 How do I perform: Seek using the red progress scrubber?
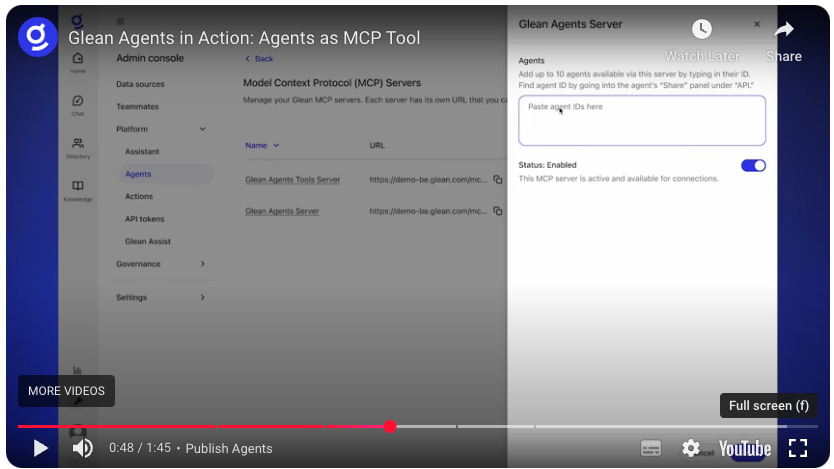pos(390,426)
